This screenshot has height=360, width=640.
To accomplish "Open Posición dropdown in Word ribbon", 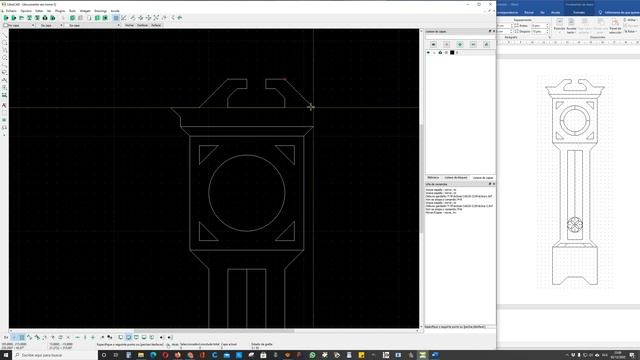I will (x=559, y=25).
